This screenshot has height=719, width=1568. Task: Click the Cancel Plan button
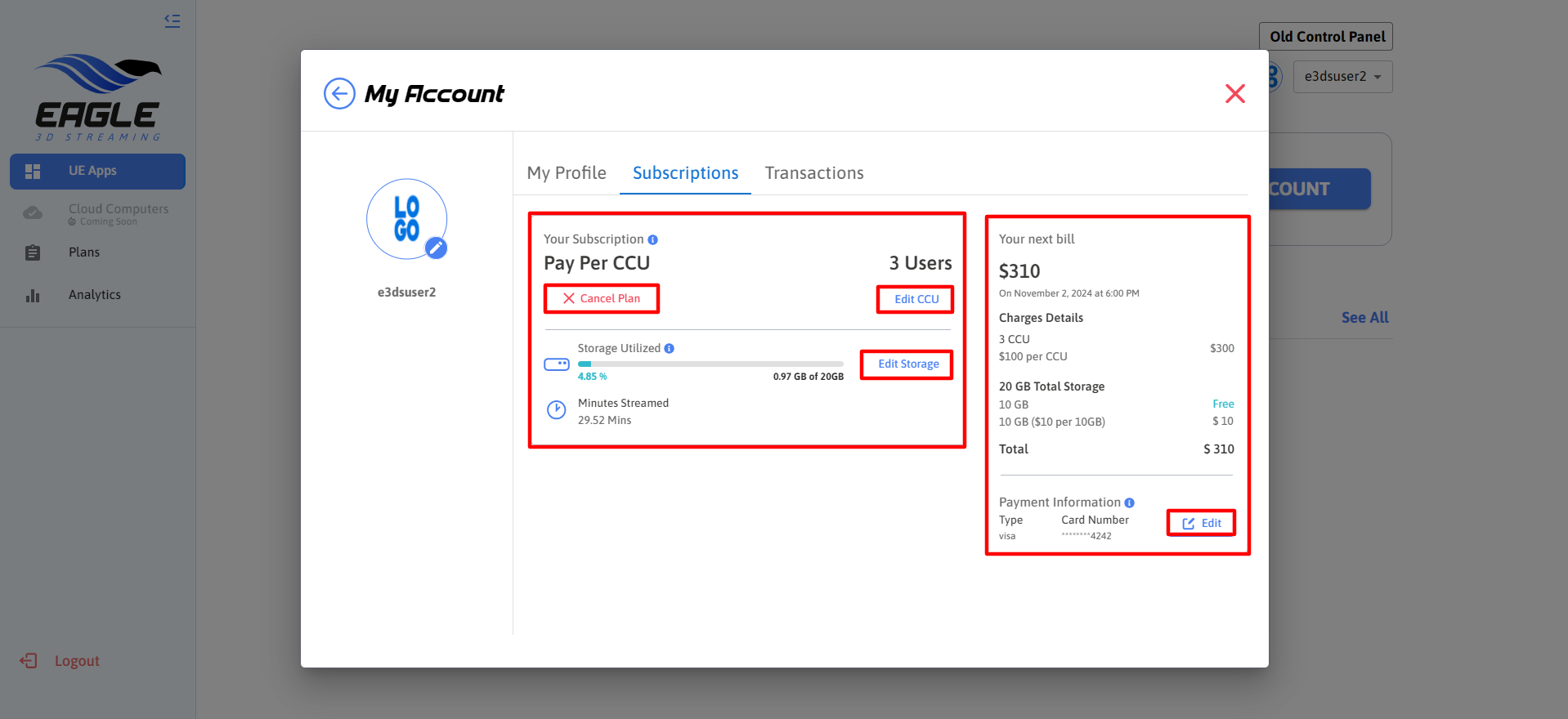coord(602,299)
